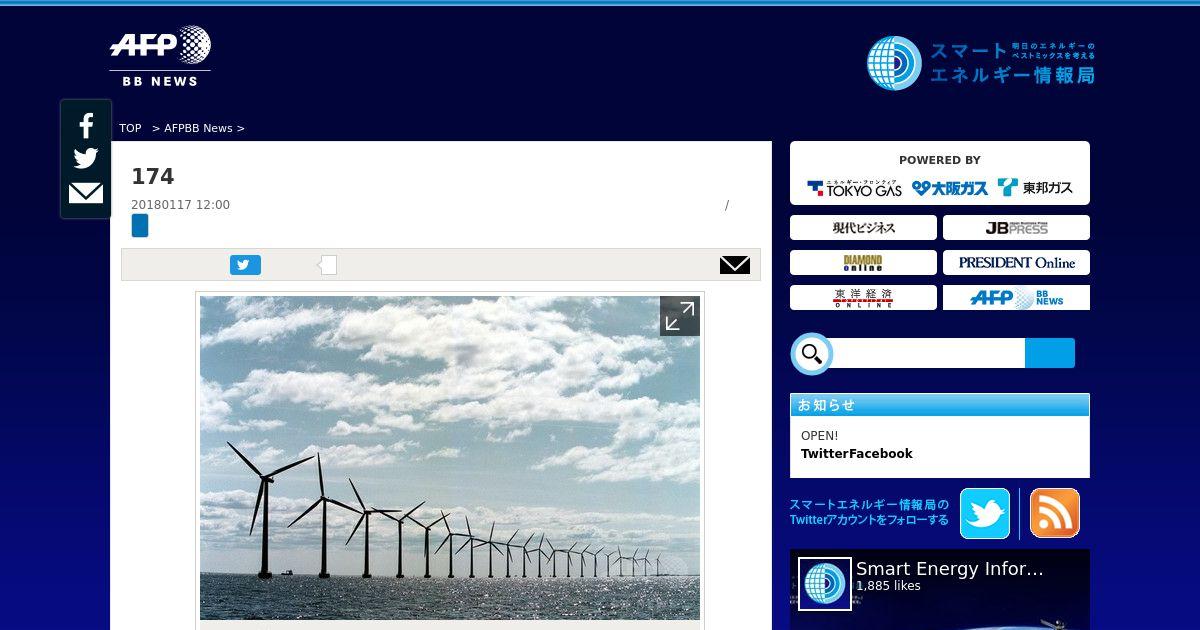
Task: Open the orange RSS feed icon
Action: (1055, 513)
